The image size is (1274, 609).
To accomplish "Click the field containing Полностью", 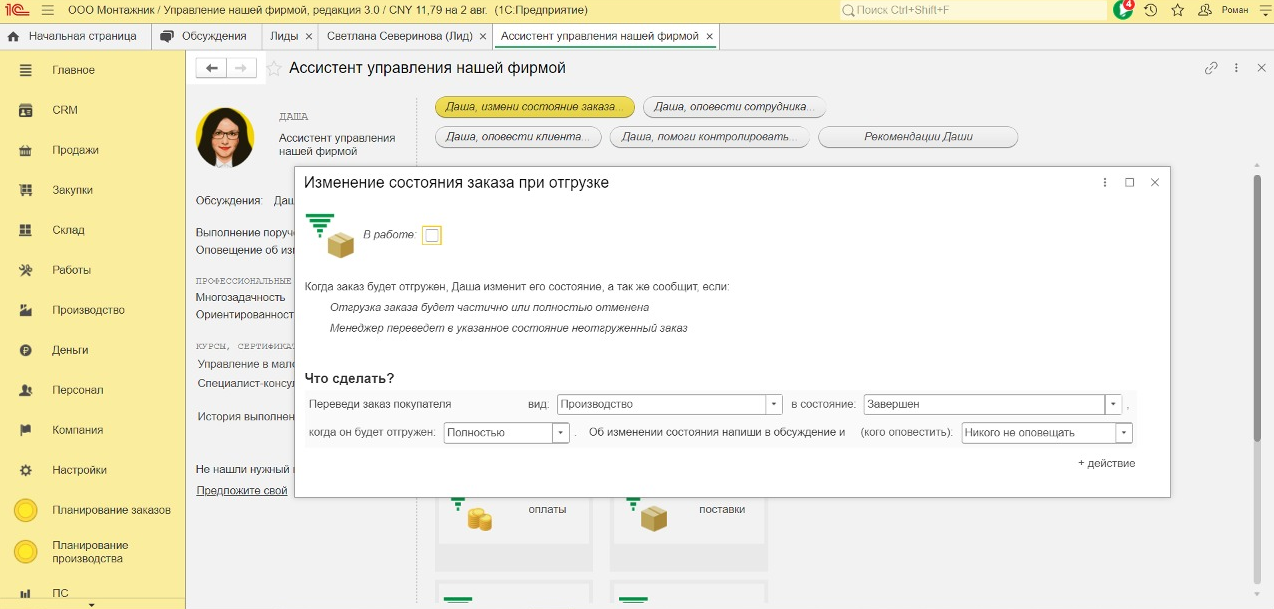I will (x=498, y=433).
